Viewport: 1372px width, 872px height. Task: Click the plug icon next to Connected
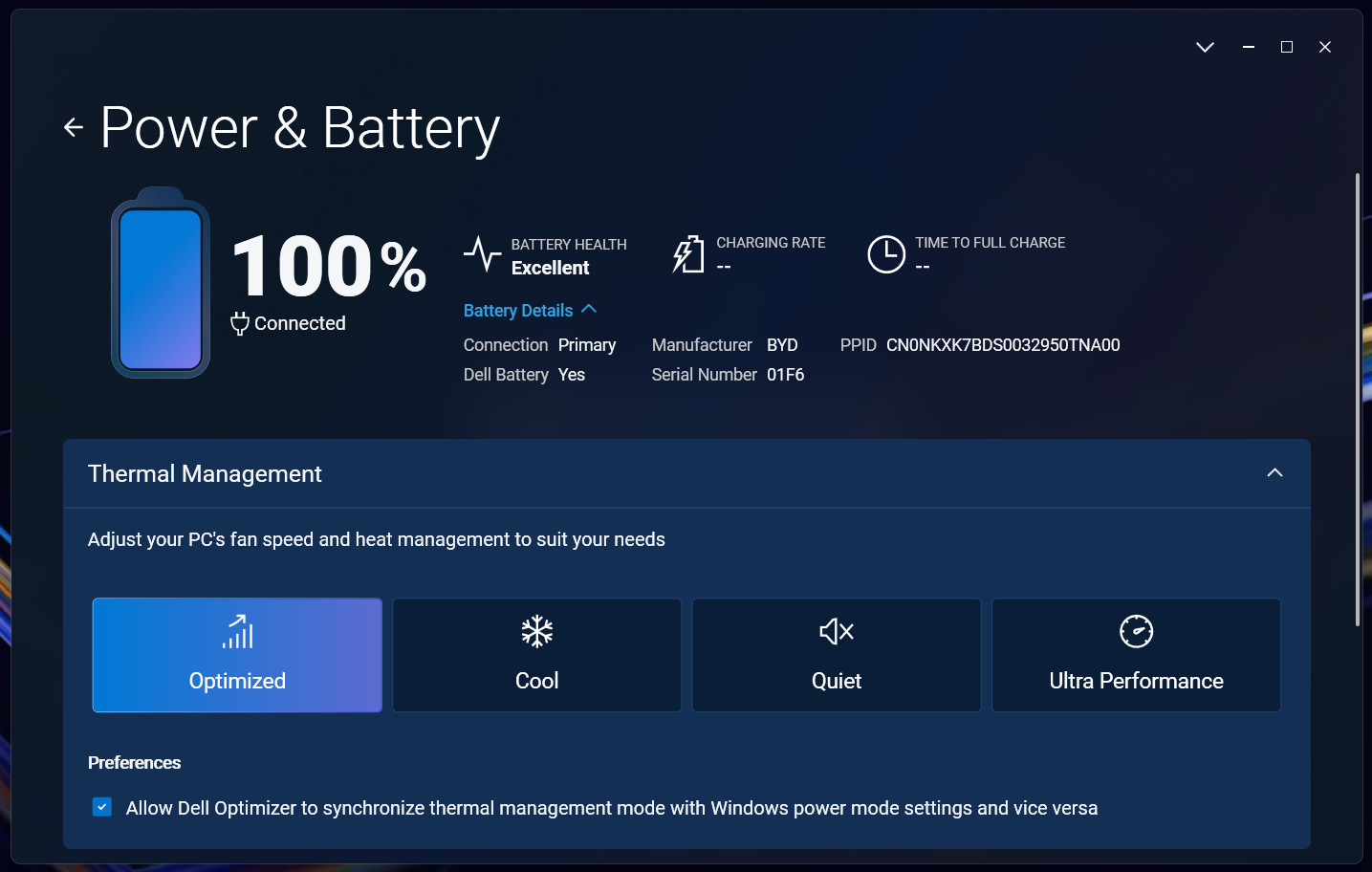[240, 323]
